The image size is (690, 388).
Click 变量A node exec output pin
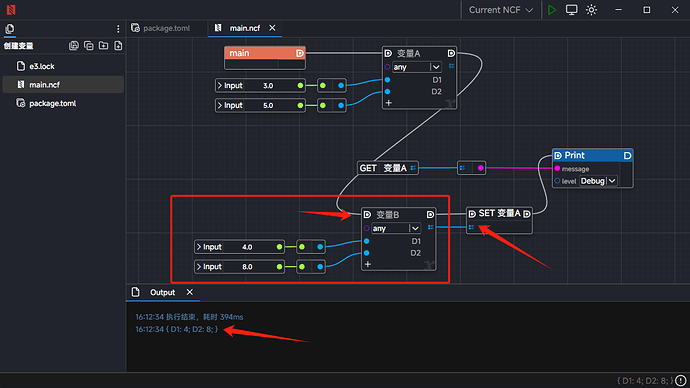click(x=451, y=53)
